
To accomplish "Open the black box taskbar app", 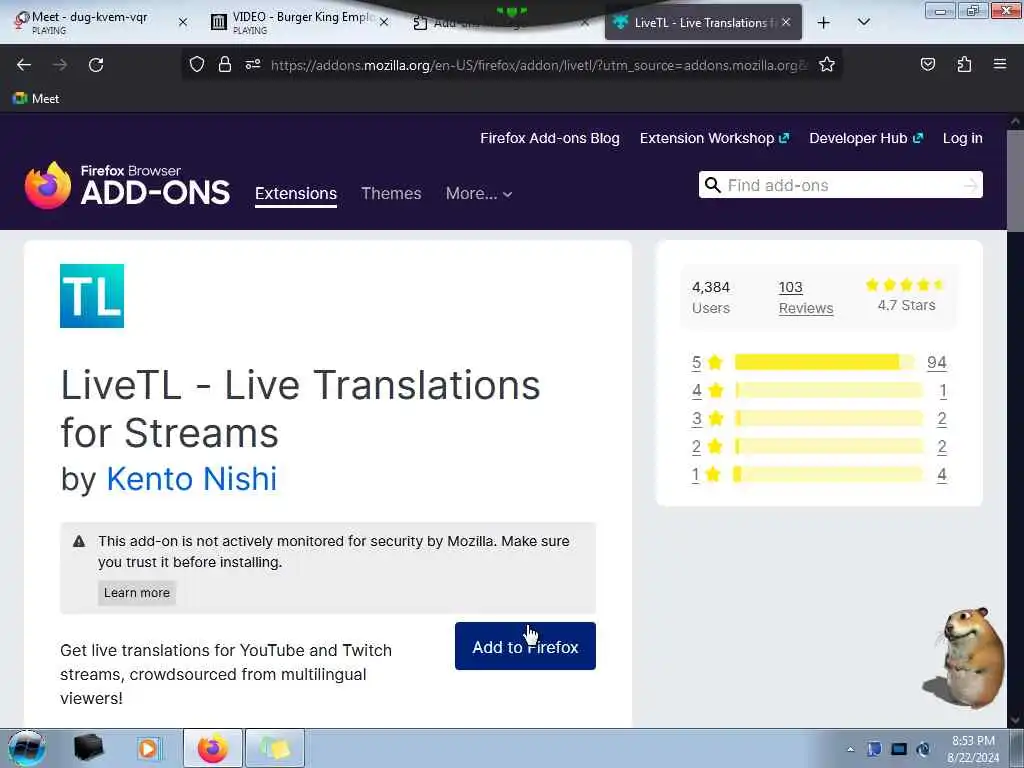I will click(x=89, y=748).
